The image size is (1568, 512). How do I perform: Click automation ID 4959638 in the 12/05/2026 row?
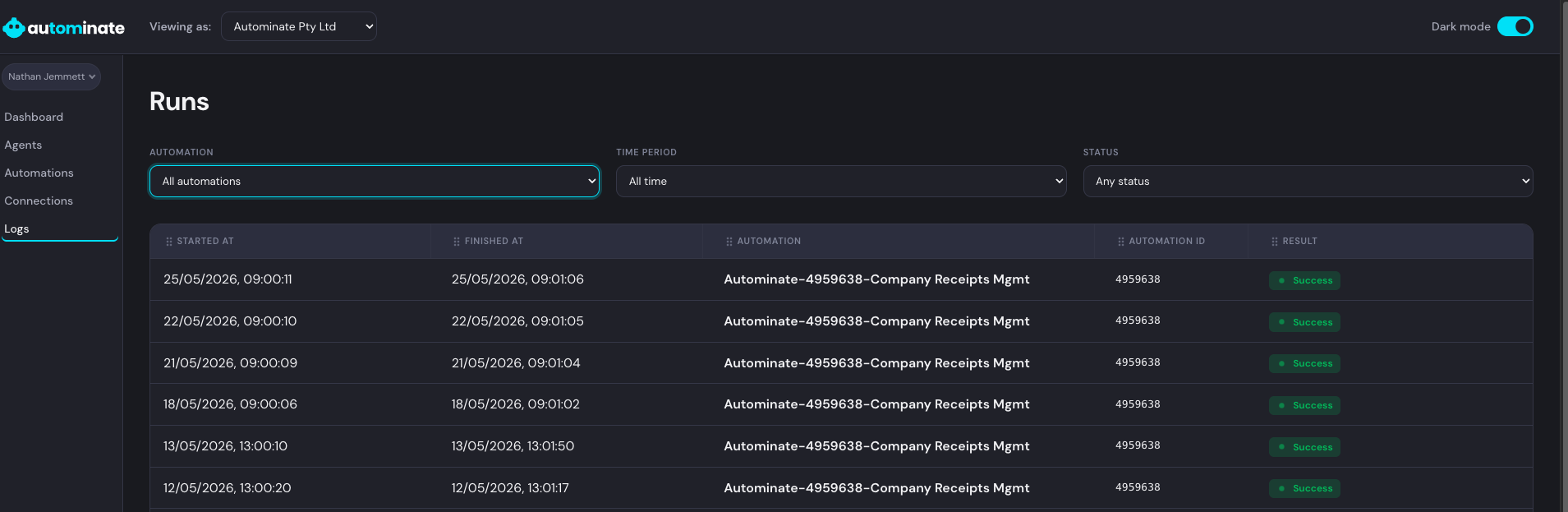(1138, 487)
